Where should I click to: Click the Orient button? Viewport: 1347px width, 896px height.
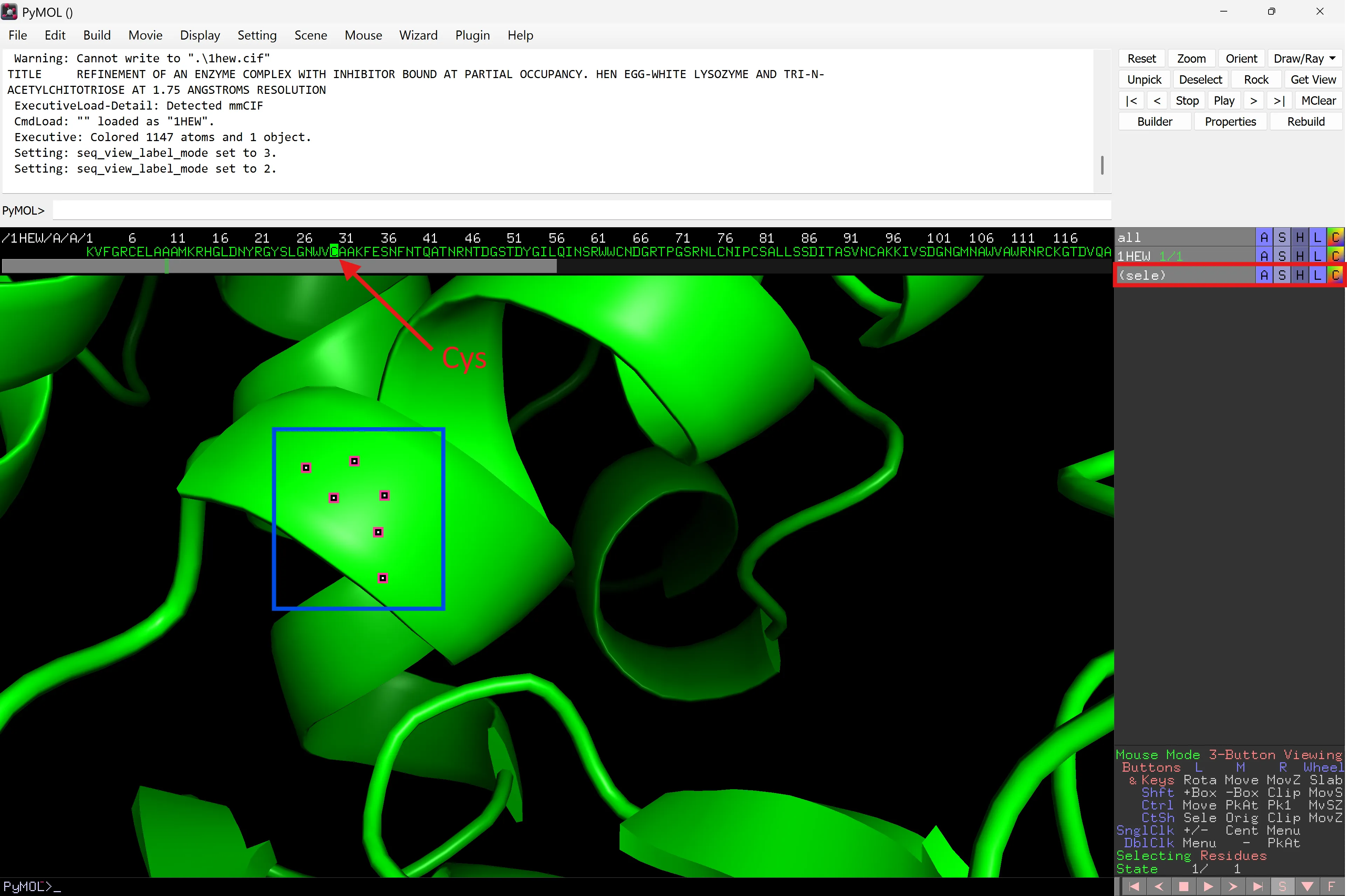point(1241,59)
